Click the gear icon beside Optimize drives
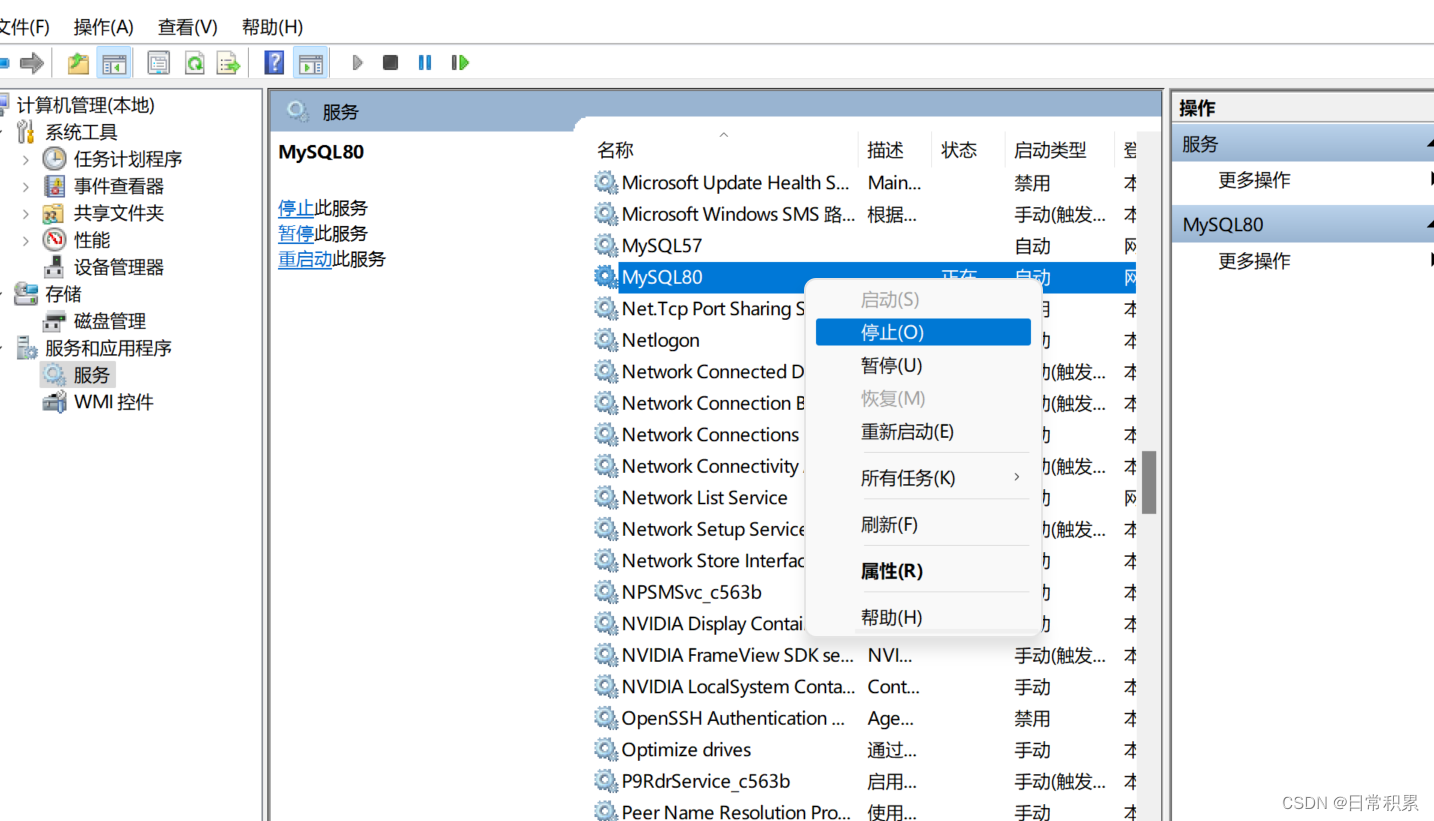The width and height of the screenshot is (1434, 821). click(x=605, y=749)
